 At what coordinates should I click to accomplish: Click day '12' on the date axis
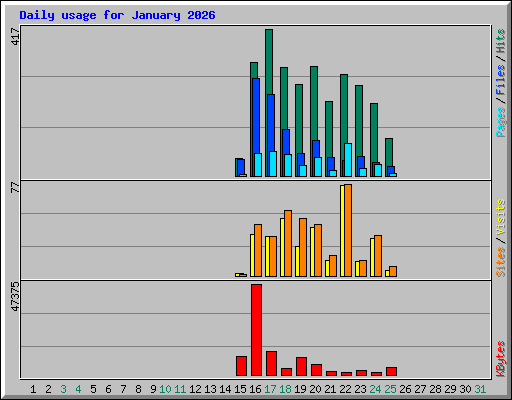point(195,389)
